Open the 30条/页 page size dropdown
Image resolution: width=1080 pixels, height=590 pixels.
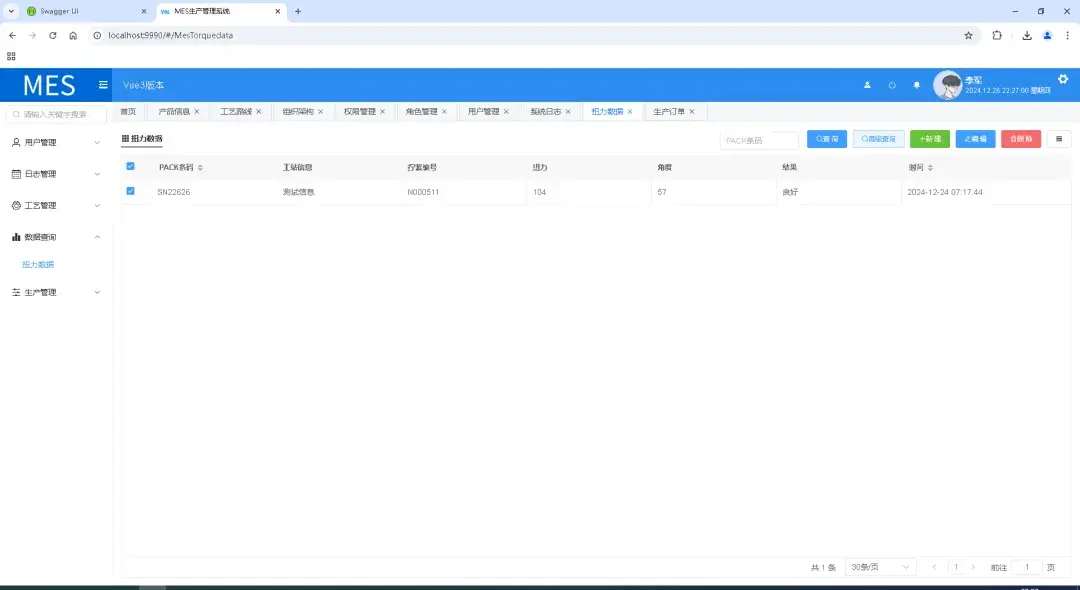(879, 566)
